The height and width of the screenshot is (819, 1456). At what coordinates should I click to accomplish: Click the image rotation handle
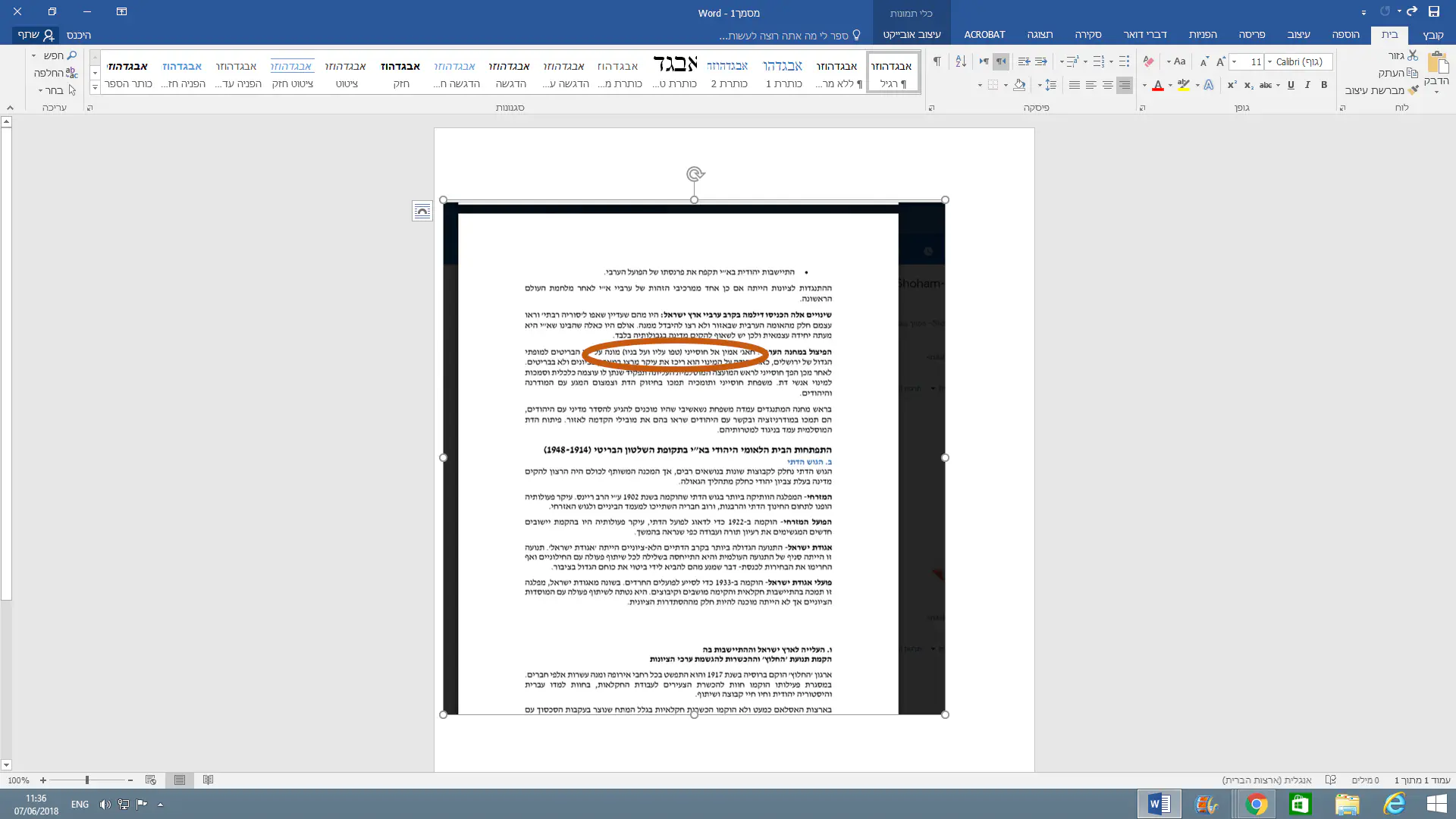click(695, 174)
